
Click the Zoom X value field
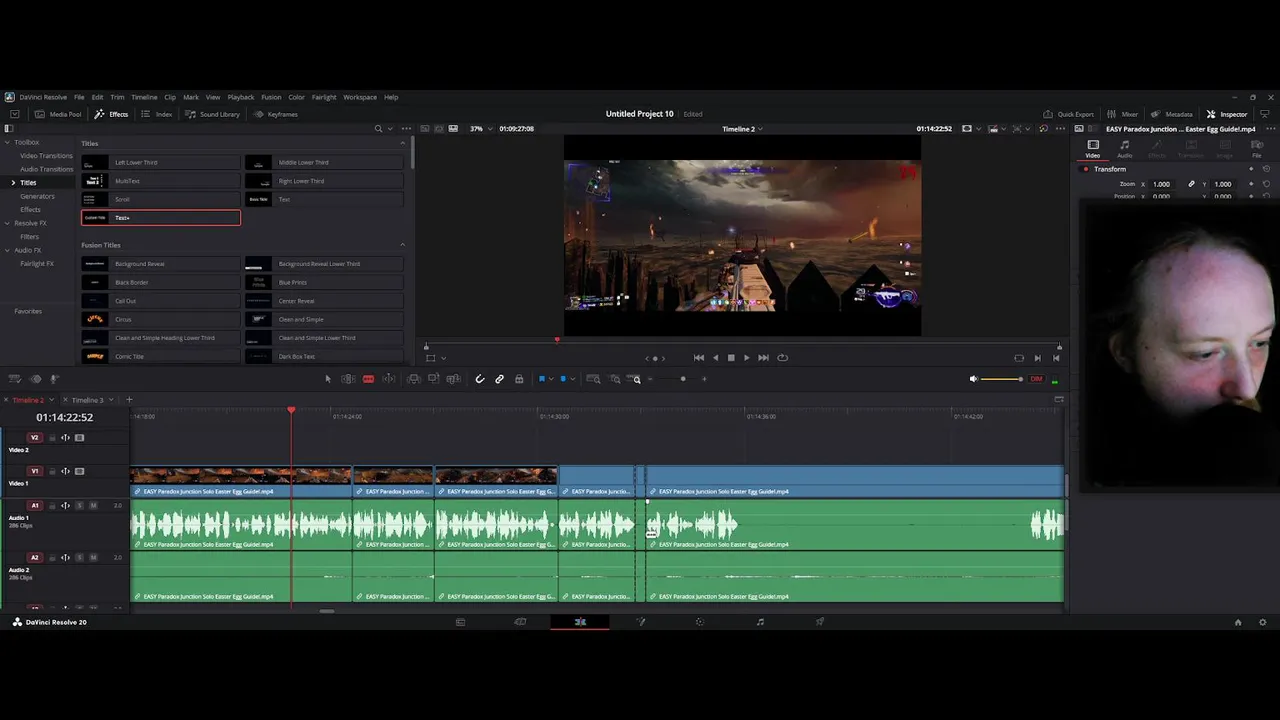[1161, 184]
